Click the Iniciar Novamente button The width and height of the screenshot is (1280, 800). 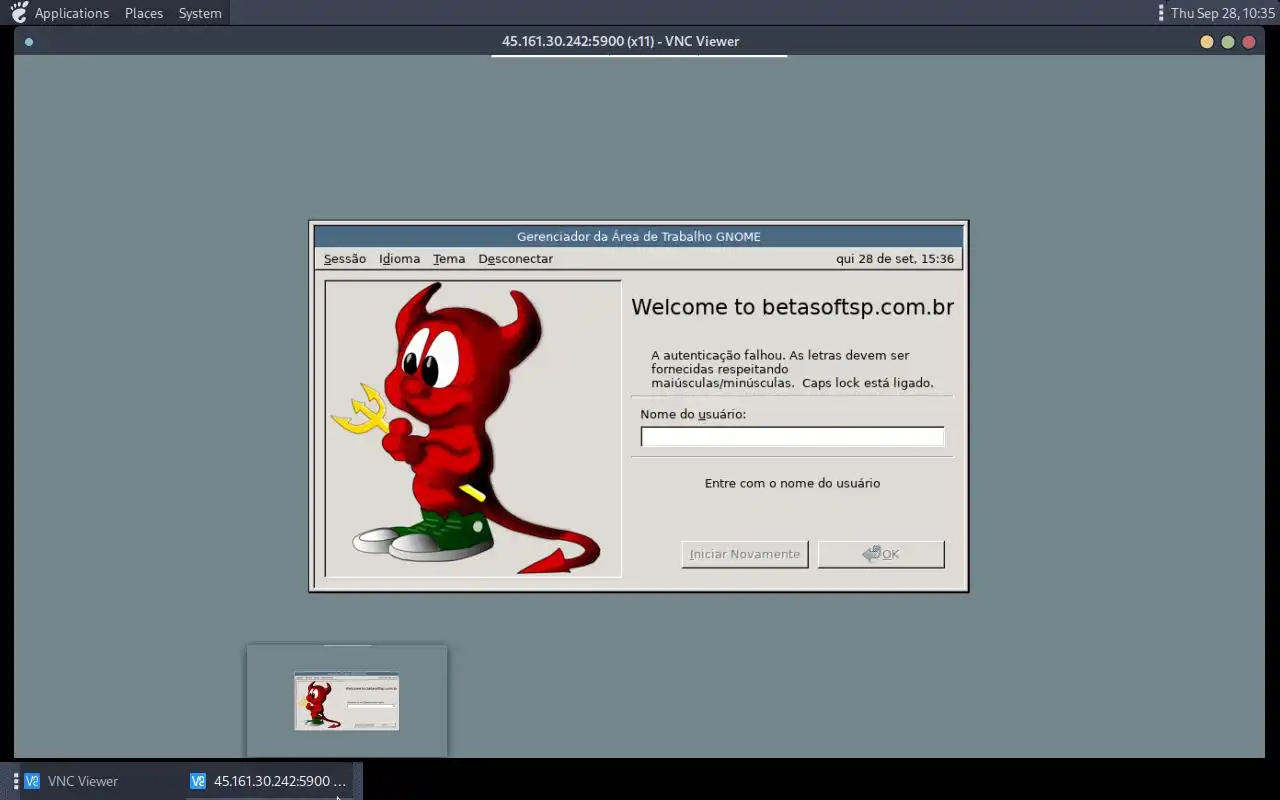pyautogui.click(x=745, y=554)
